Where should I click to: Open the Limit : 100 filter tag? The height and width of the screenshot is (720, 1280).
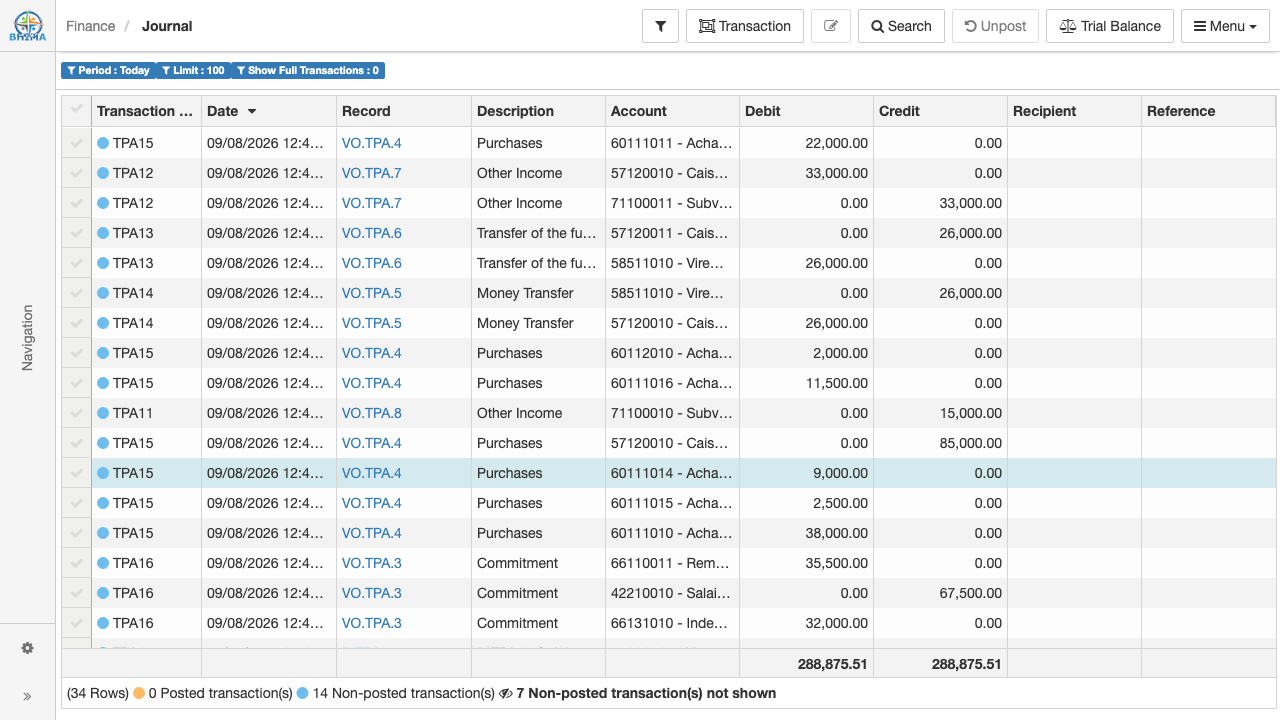click(193, 70)
